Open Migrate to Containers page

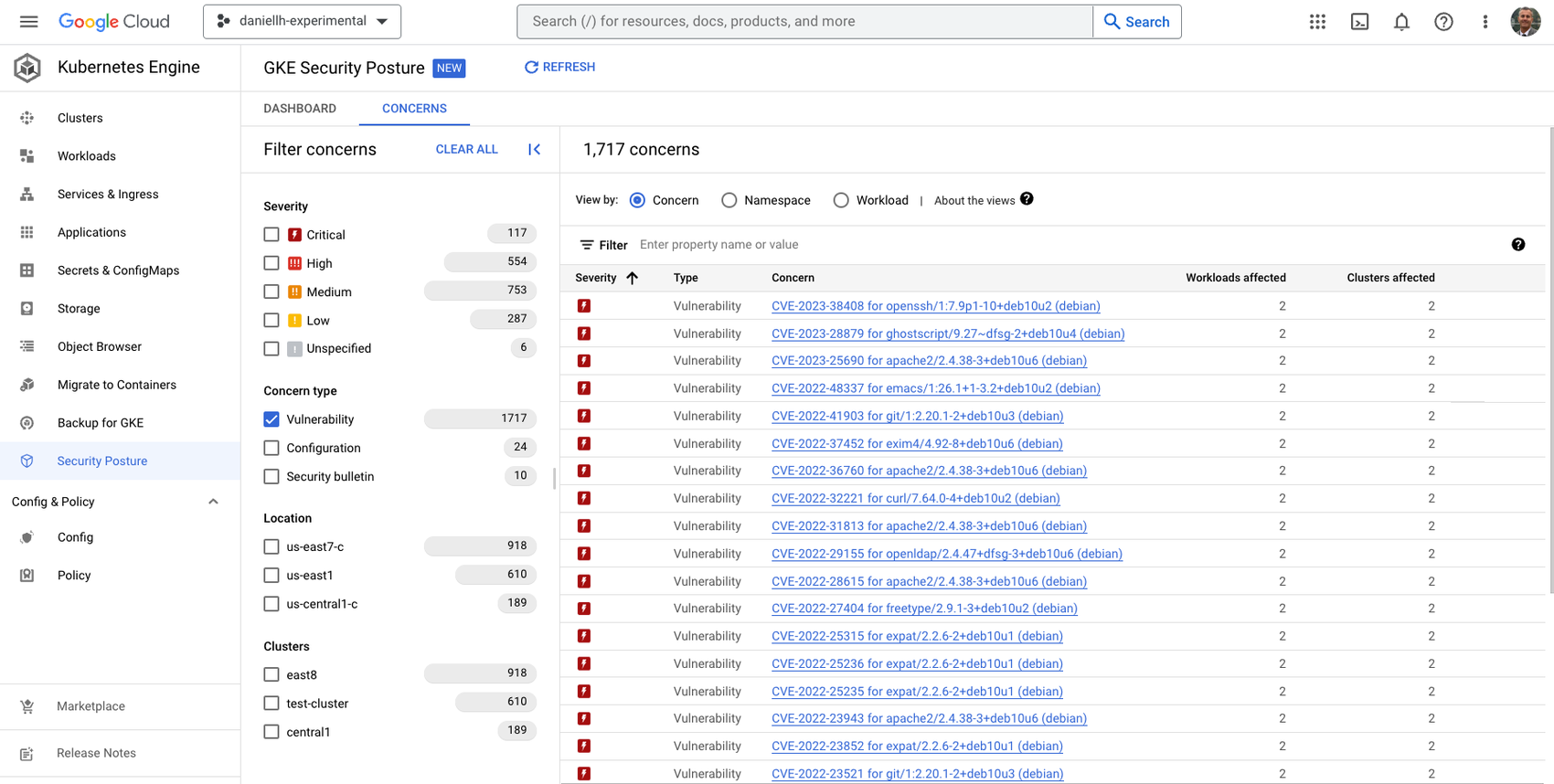tap(117, 385)
